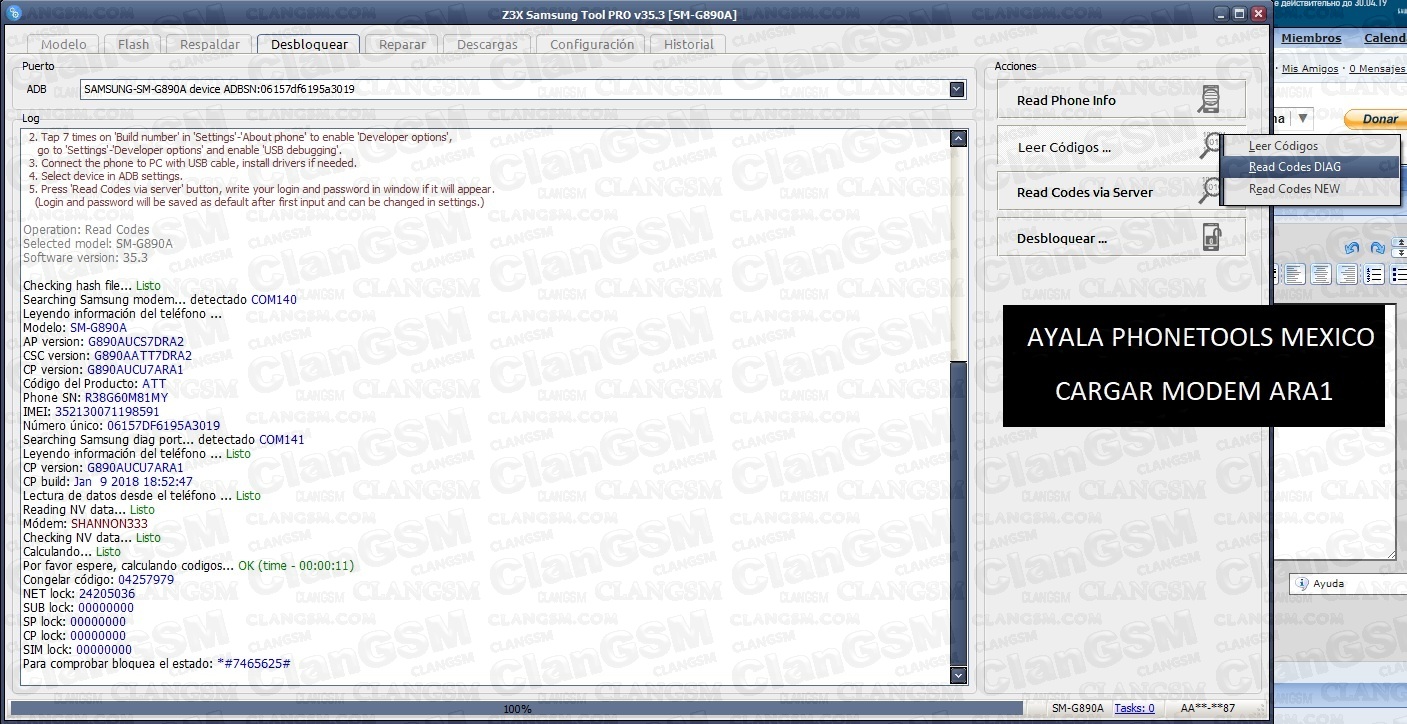
Task: Choose Leer Códigos from the popup menu
Action: [x=1283, y=146]
